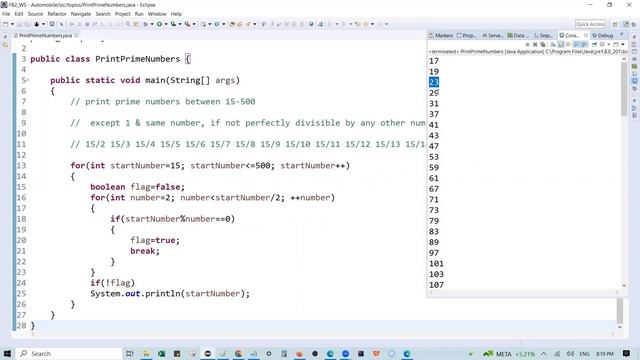Collapse the main method fold marker on line 5

click(28, 80)
